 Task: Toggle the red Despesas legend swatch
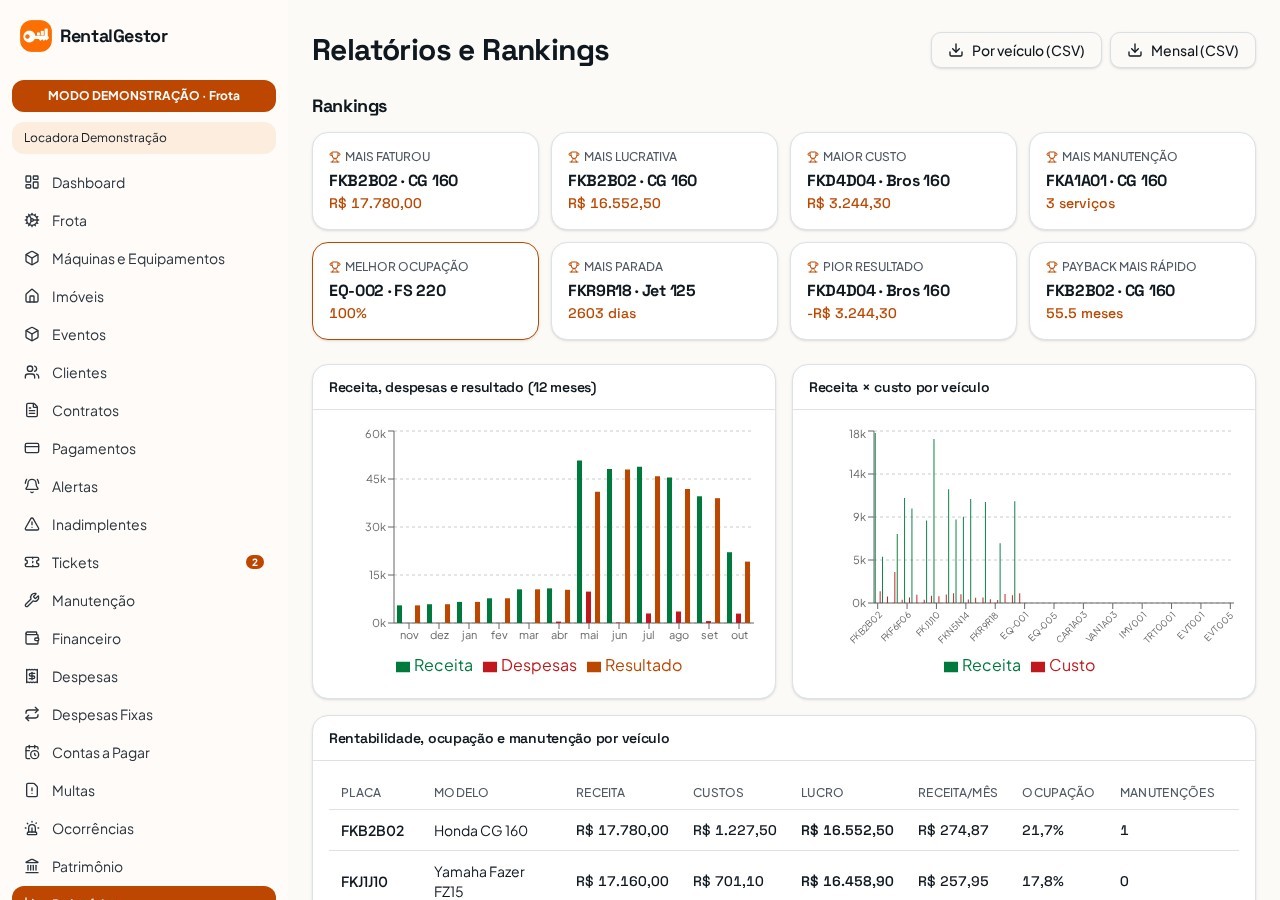490,667
